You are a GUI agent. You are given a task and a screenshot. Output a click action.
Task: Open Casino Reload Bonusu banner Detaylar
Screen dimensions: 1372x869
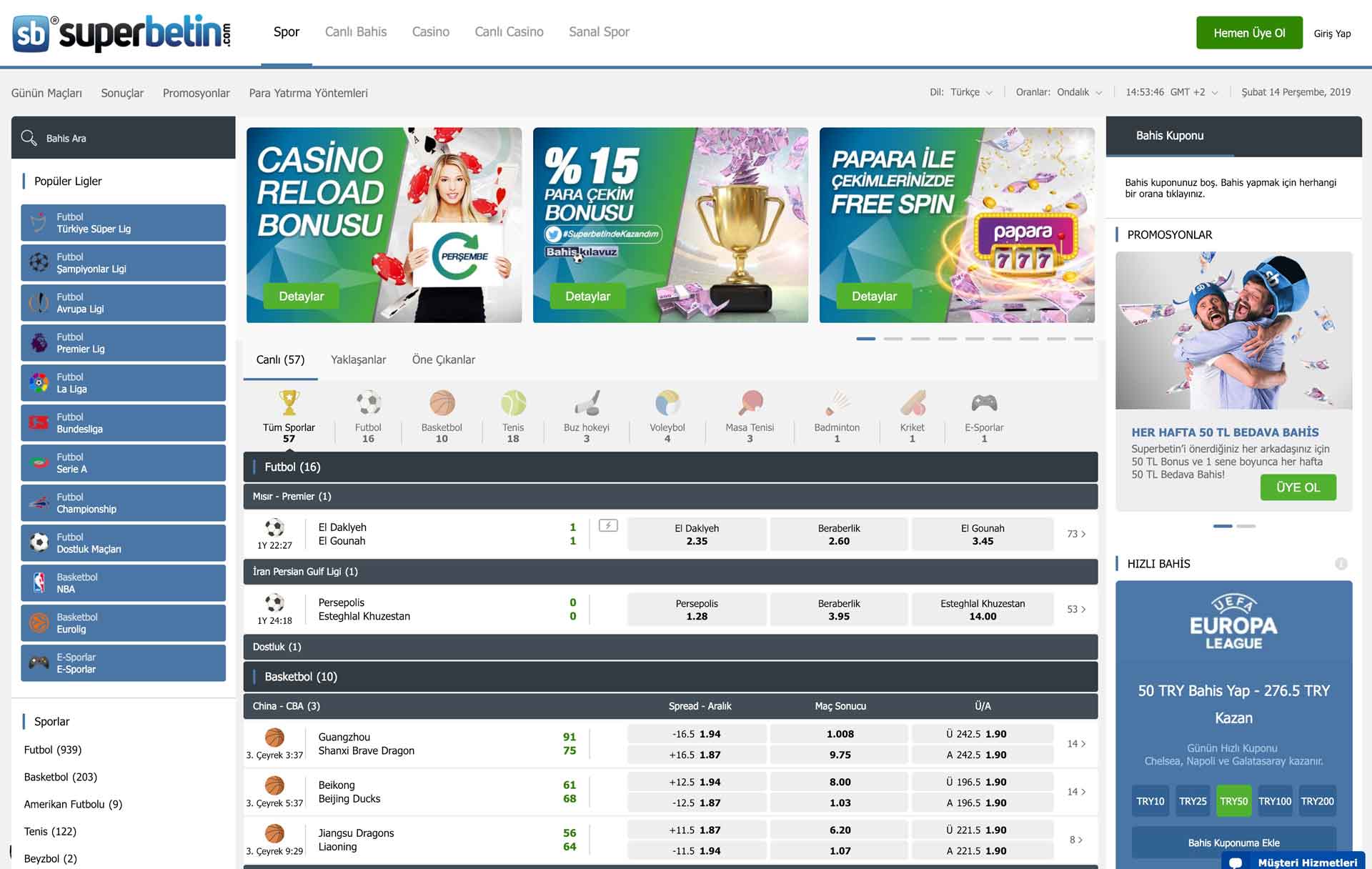301,297
